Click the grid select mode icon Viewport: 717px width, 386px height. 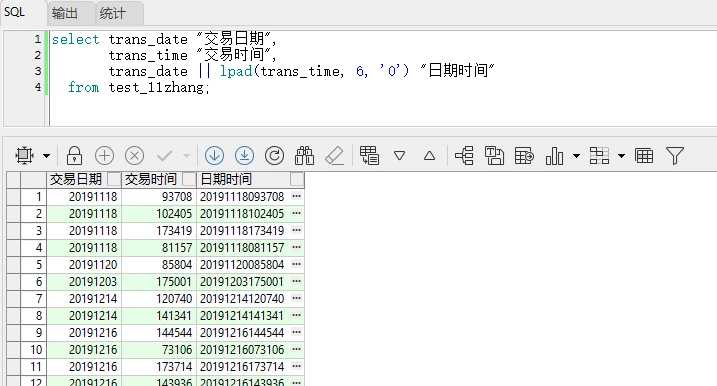pos(24,155)
